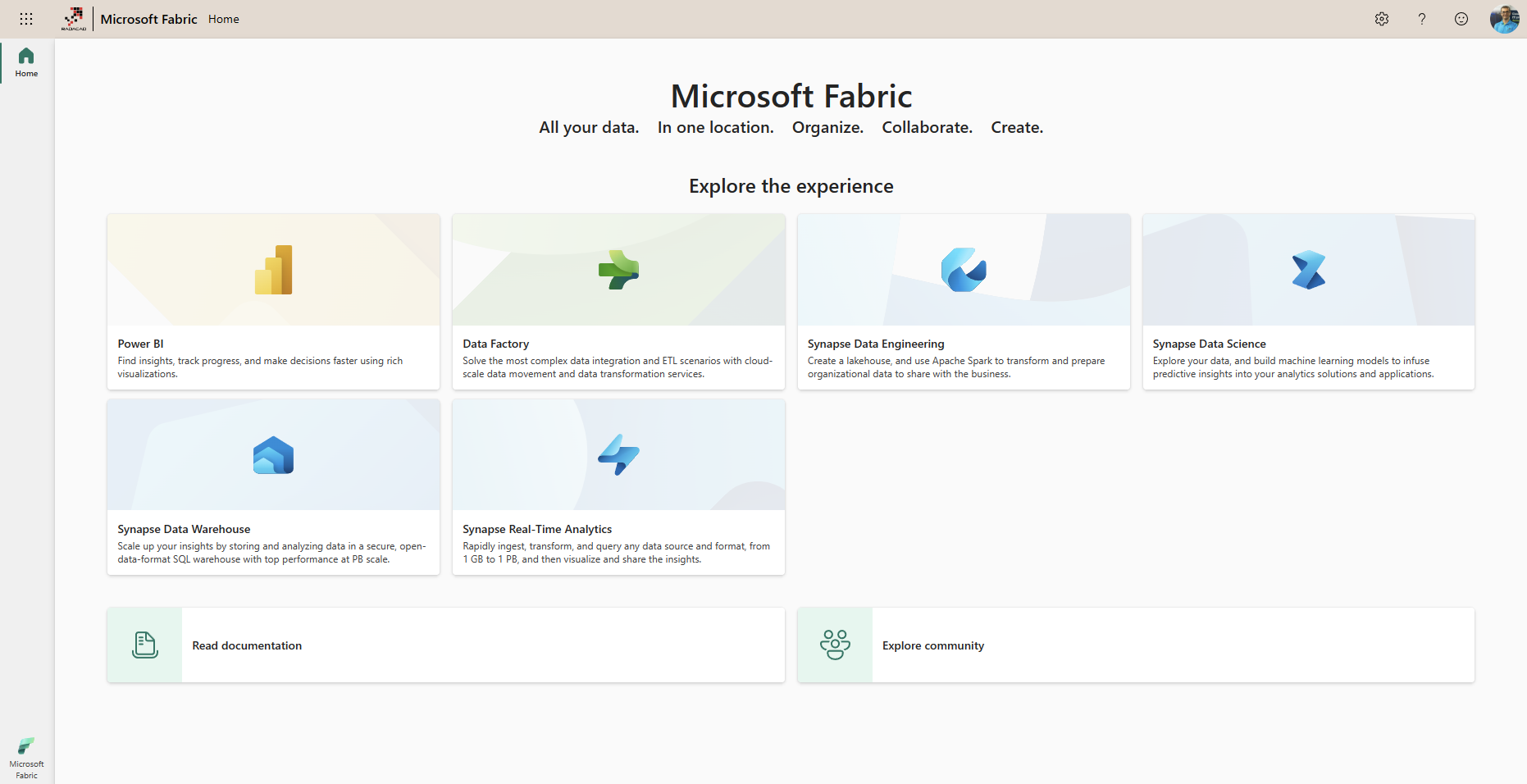Click the Explore community people icon

835,645
